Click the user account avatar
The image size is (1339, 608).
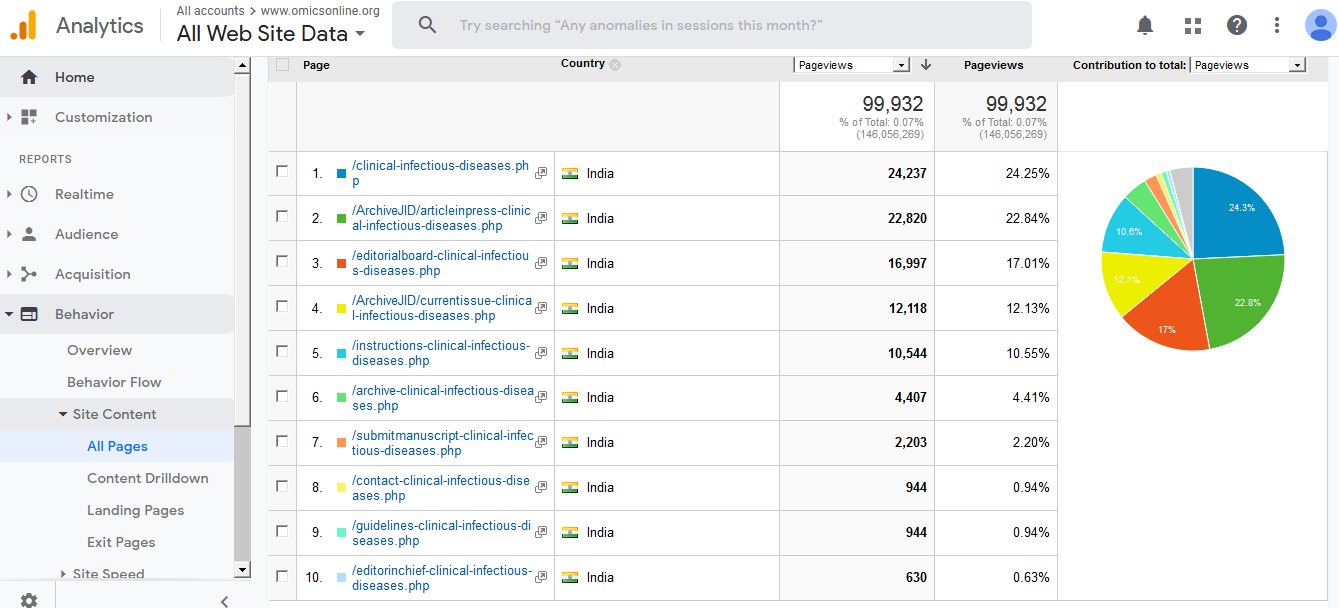click(1320, 25)
